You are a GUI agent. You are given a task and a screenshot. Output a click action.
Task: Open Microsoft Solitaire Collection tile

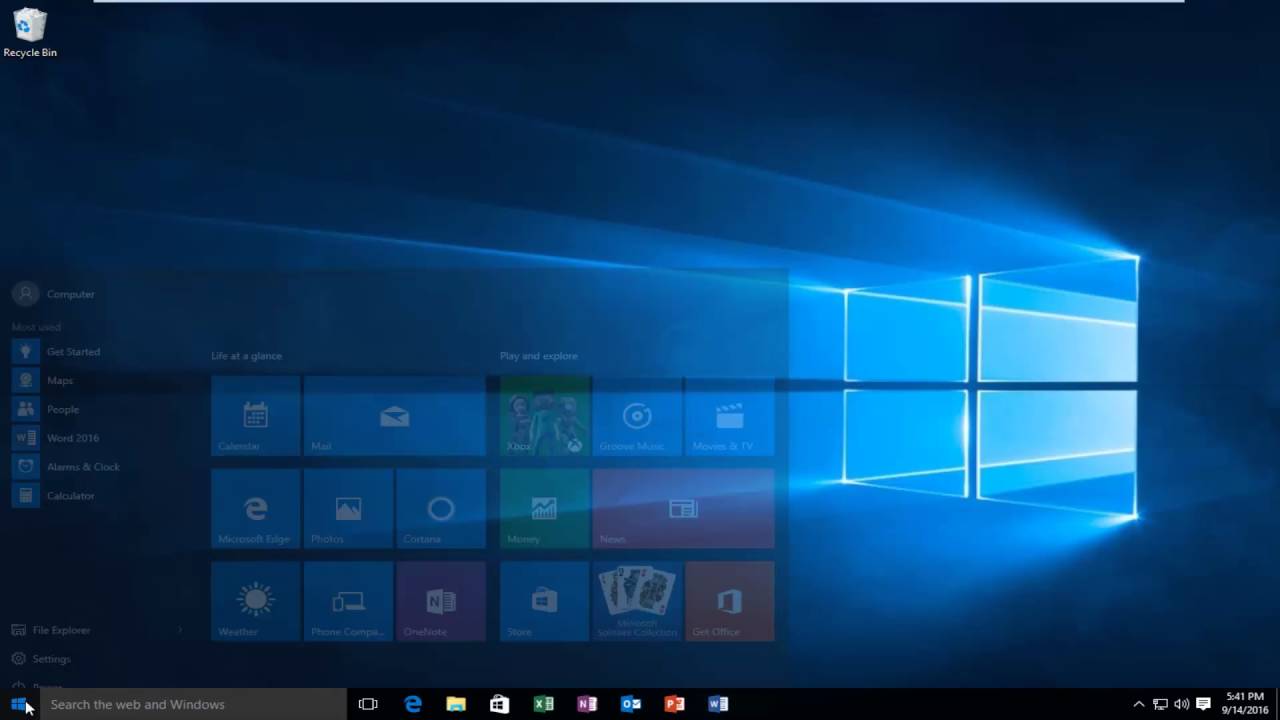637,601
